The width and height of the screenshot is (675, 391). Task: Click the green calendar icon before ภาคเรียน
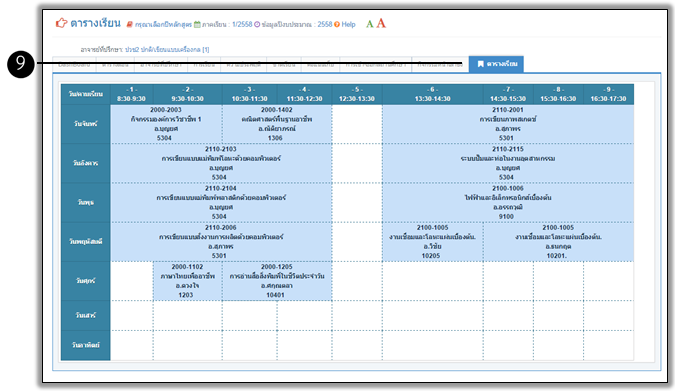pyautogui.click(x=197, y=25)
